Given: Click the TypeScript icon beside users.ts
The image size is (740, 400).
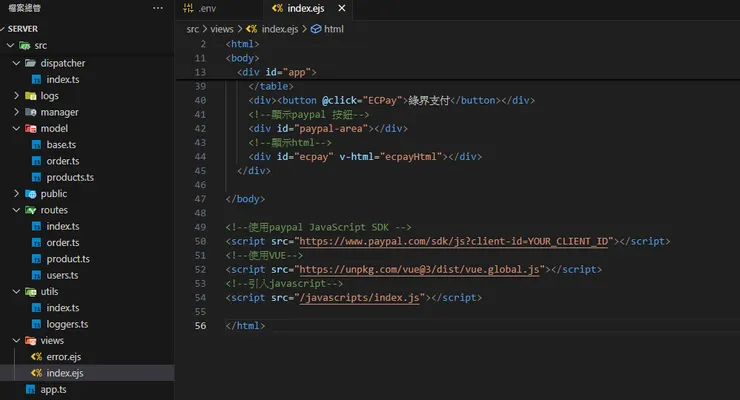Looking at the screenshot, I should pos(36,275).
